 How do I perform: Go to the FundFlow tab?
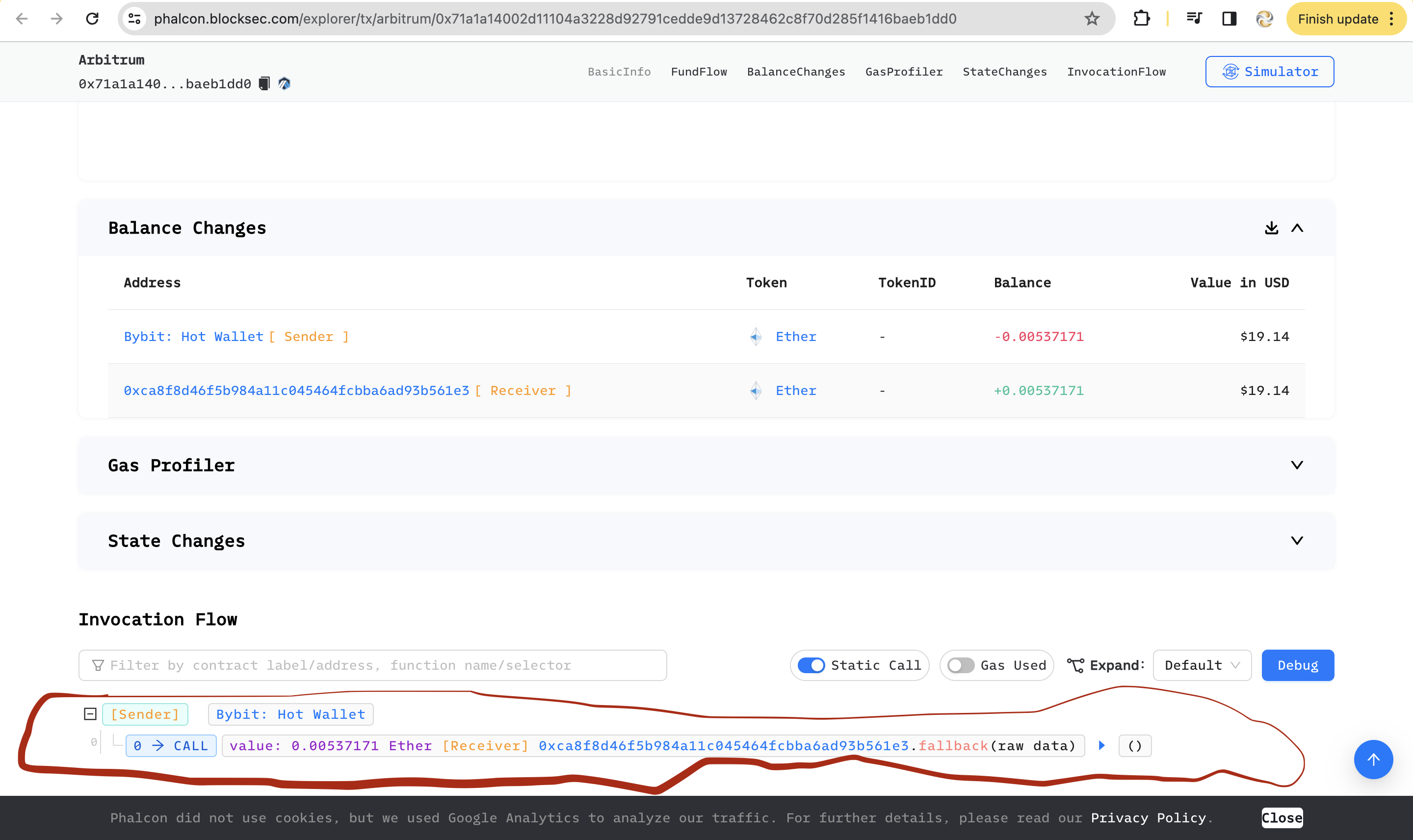coord(698,72)
